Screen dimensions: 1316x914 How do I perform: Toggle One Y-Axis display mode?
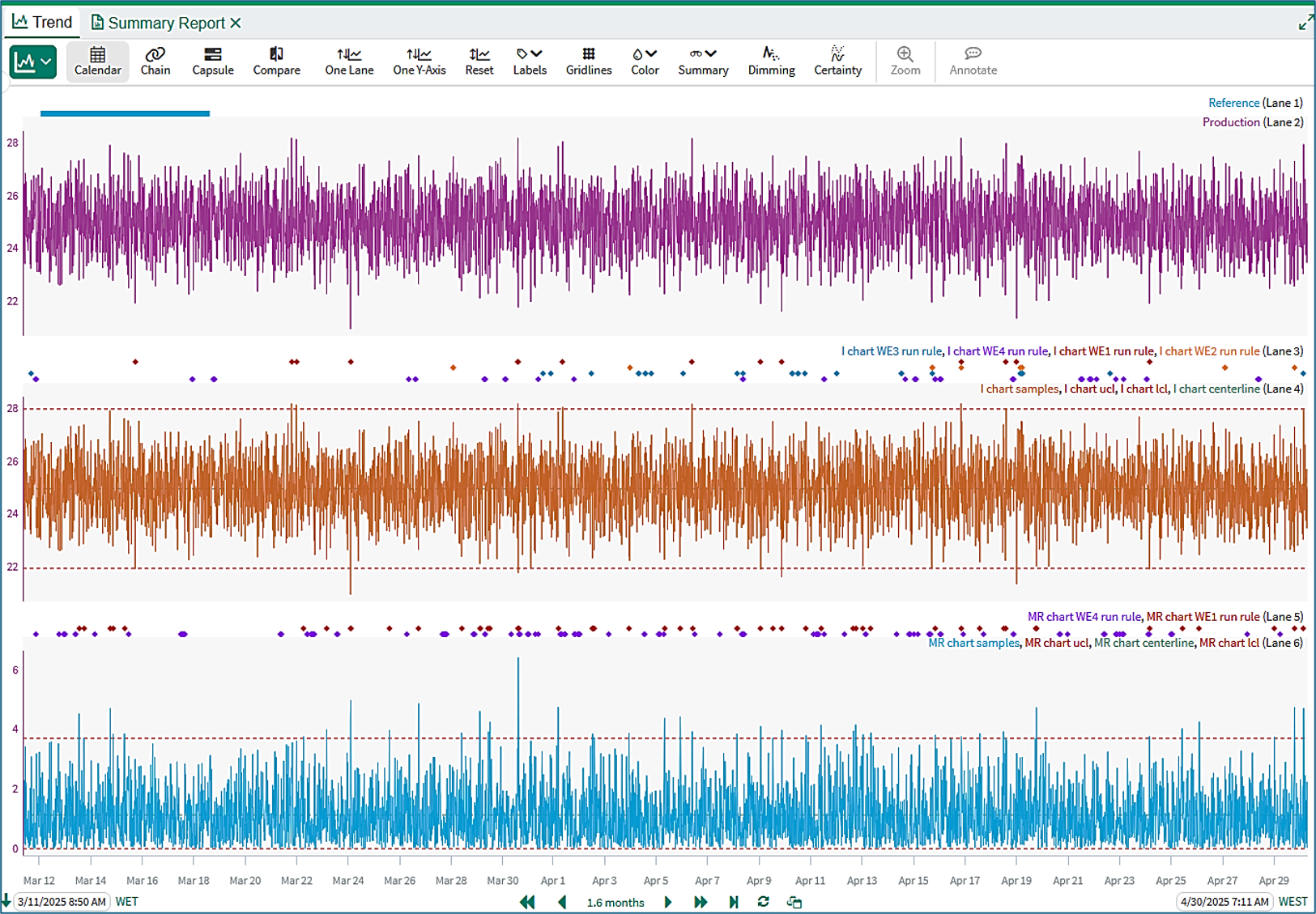coord(419,62)
